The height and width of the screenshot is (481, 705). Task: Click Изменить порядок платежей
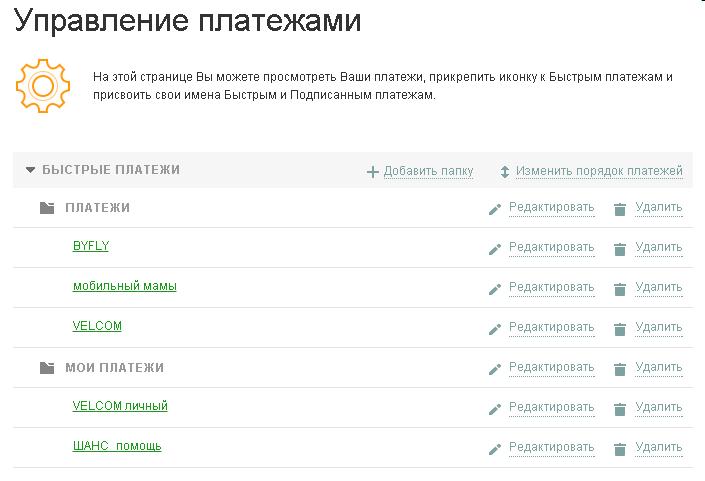click(599, 171)
